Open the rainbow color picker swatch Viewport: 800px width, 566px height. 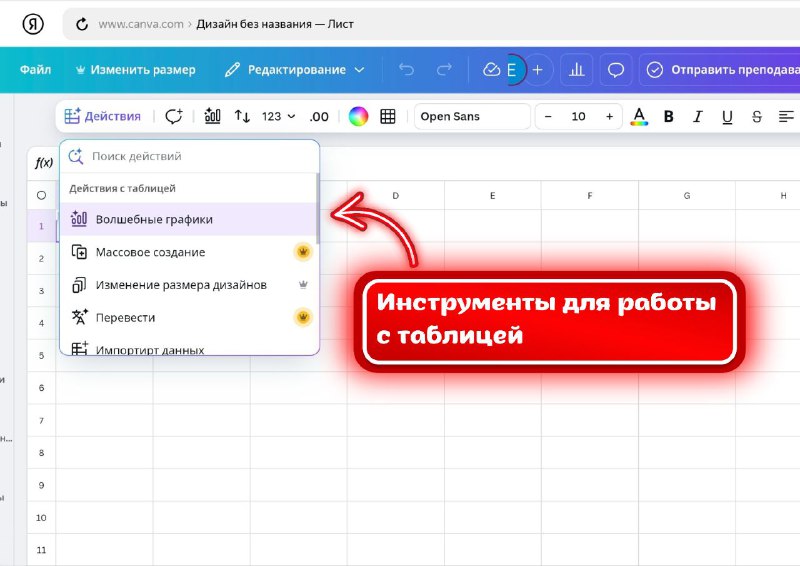click(x=358, y=116)
